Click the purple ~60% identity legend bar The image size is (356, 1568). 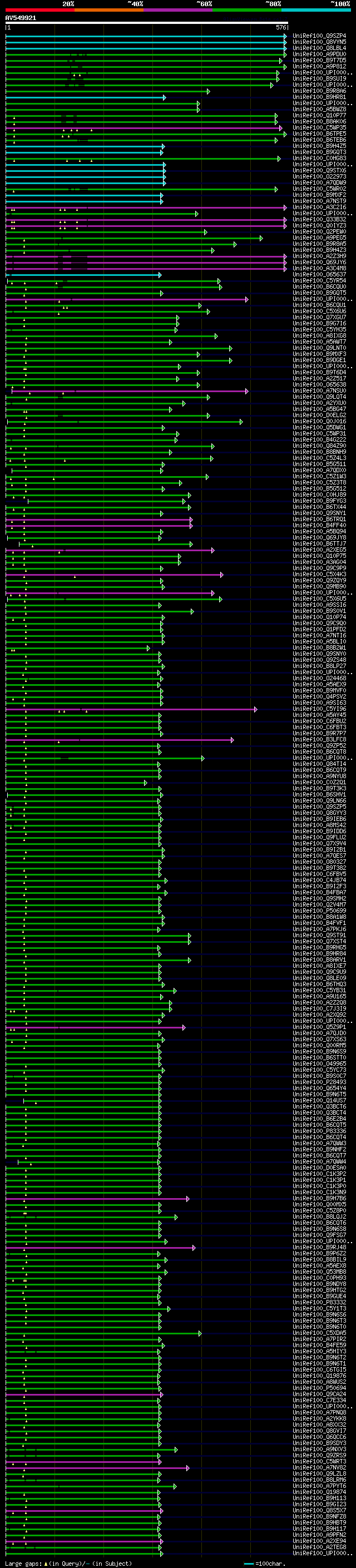click(179, 10)
